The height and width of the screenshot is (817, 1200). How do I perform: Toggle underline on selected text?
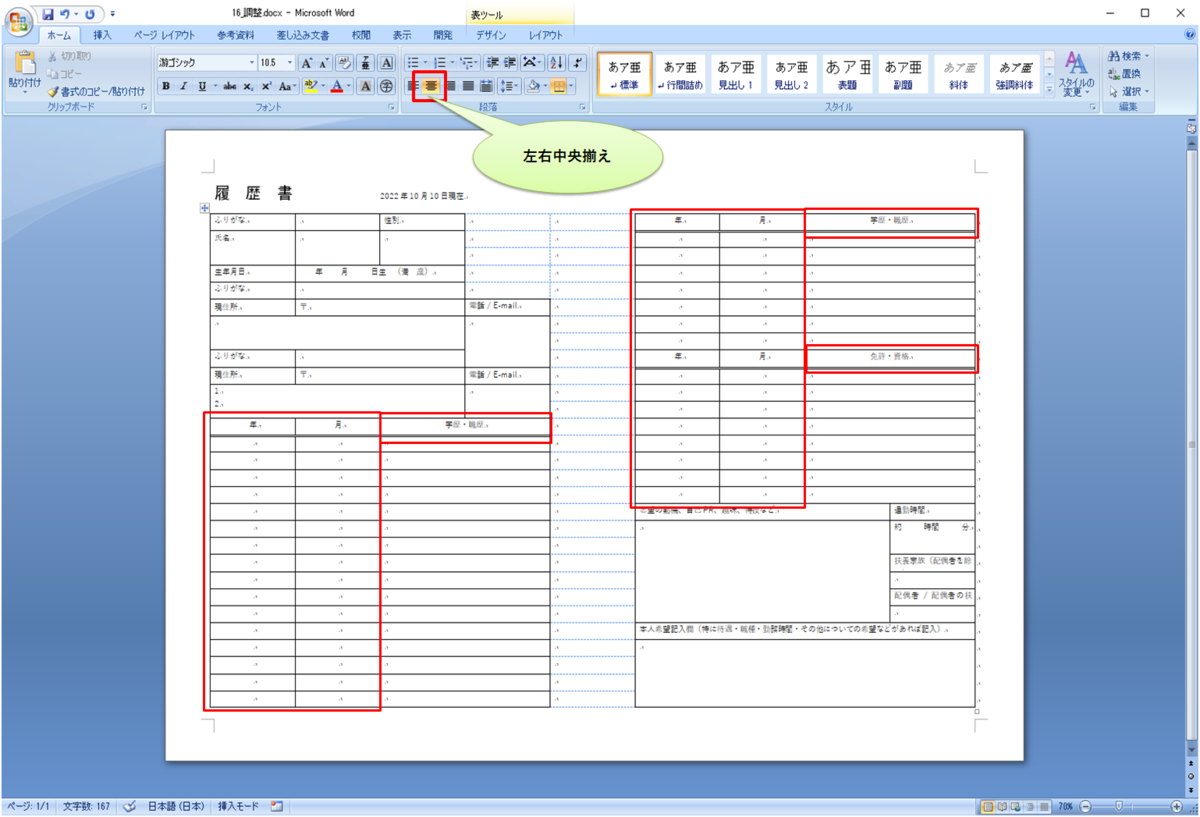[200, 86]
